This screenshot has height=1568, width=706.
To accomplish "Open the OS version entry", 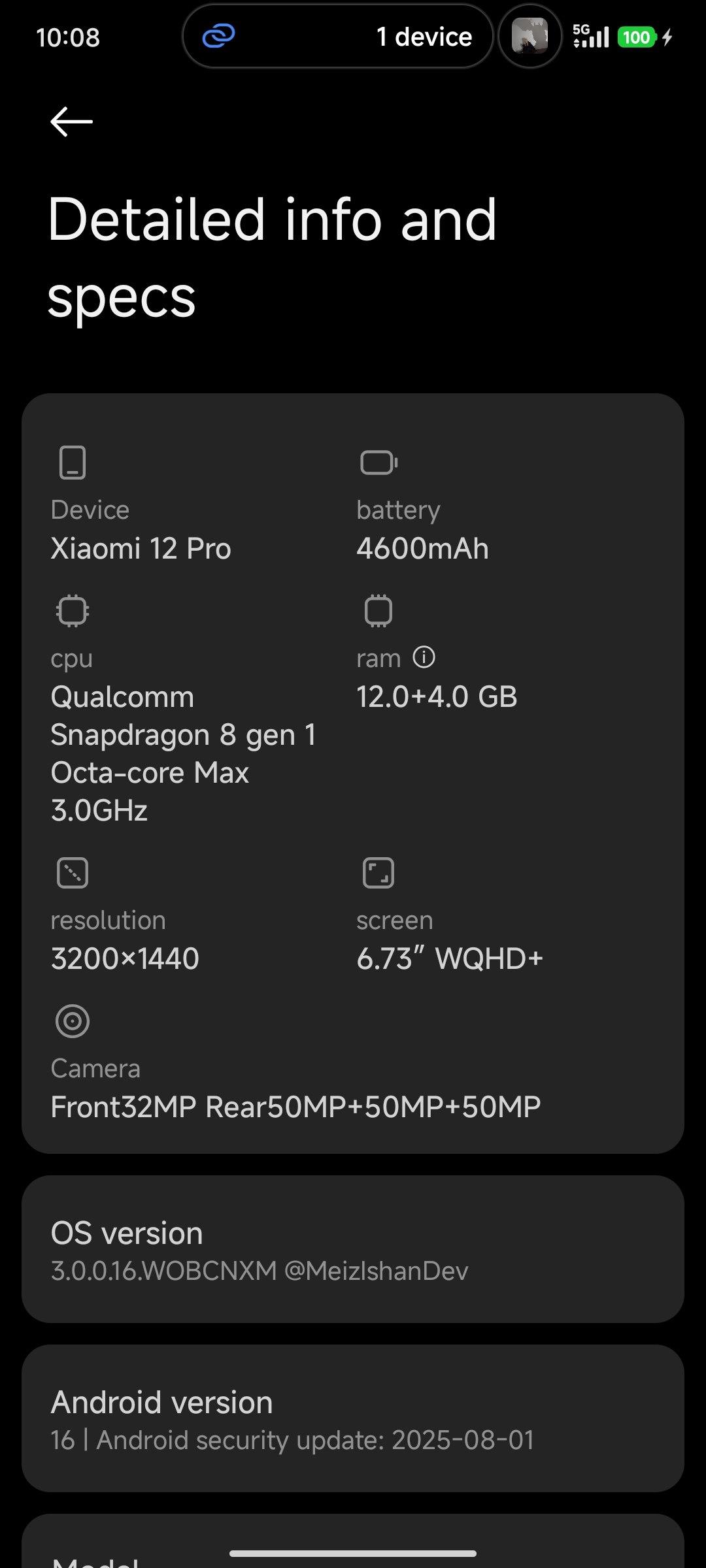I will click(x=353, y=1250).
